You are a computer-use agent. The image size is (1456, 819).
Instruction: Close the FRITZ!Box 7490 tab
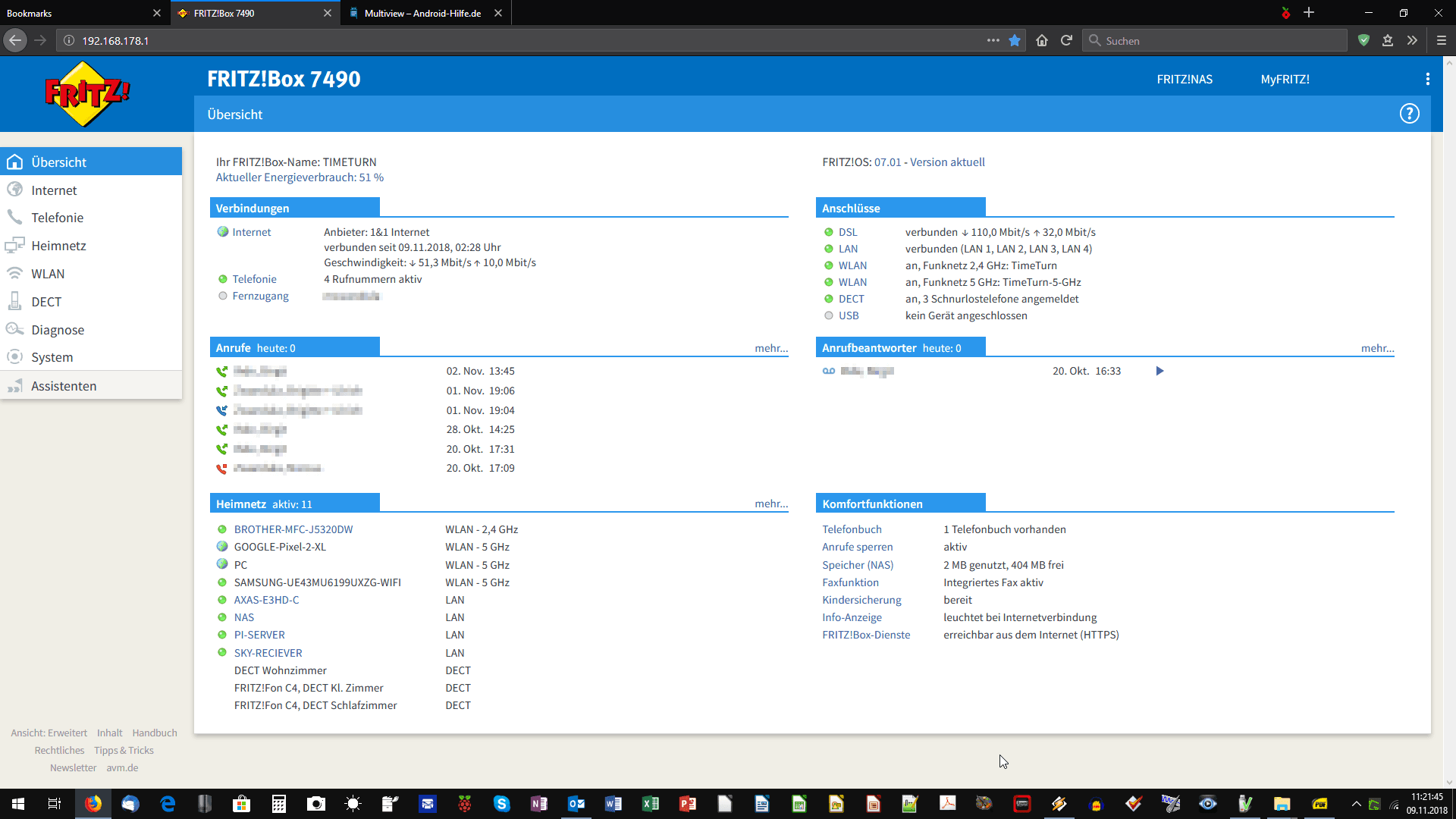coord(328,13)
